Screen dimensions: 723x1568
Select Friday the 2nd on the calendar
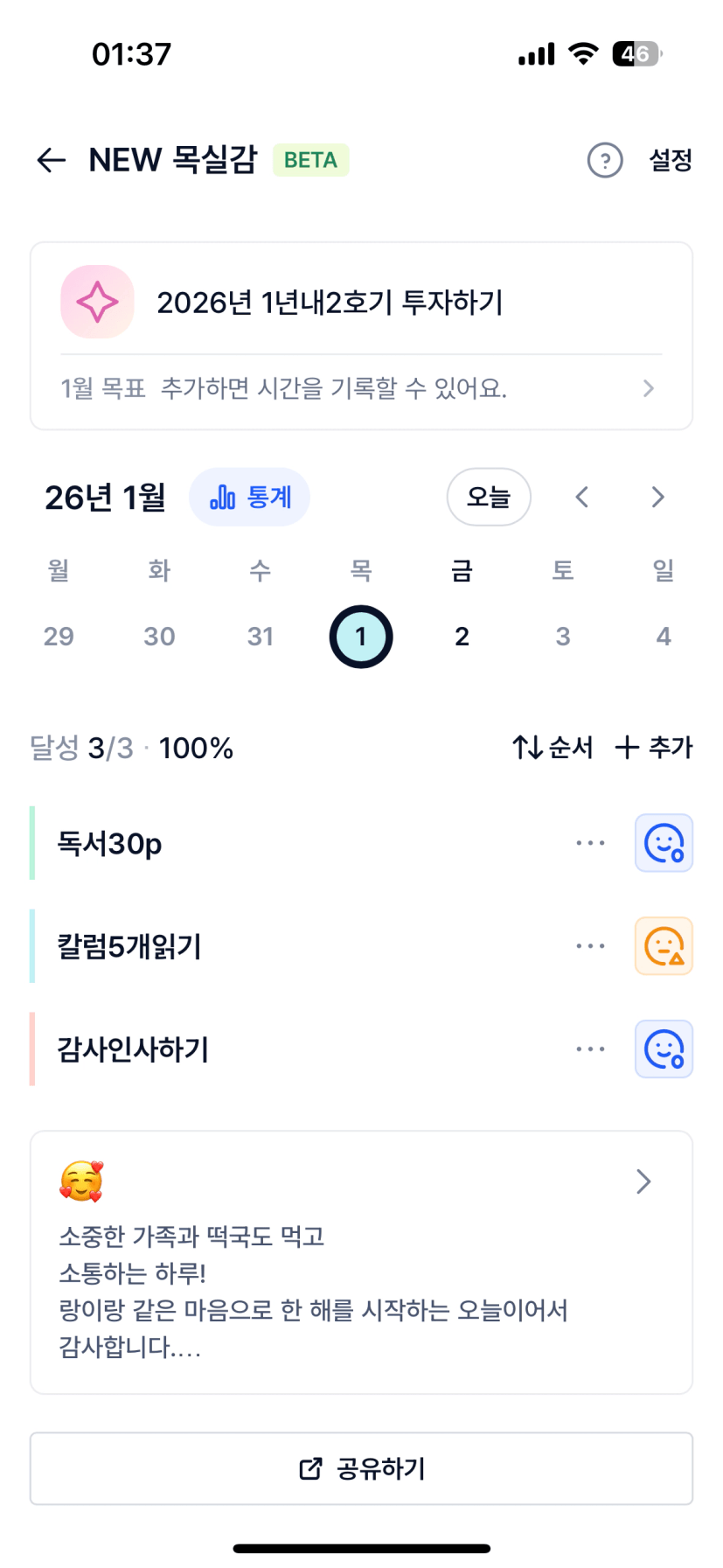point(462,636)
